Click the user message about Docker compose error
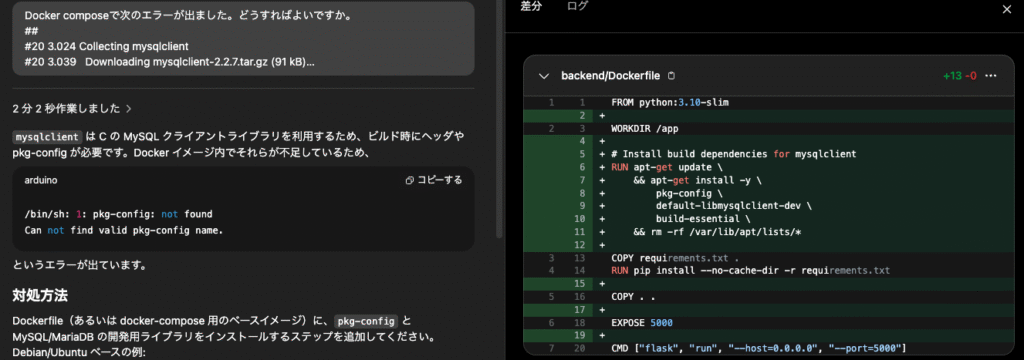This screenshot has width=1024, height=360. [x=244, y=38]
